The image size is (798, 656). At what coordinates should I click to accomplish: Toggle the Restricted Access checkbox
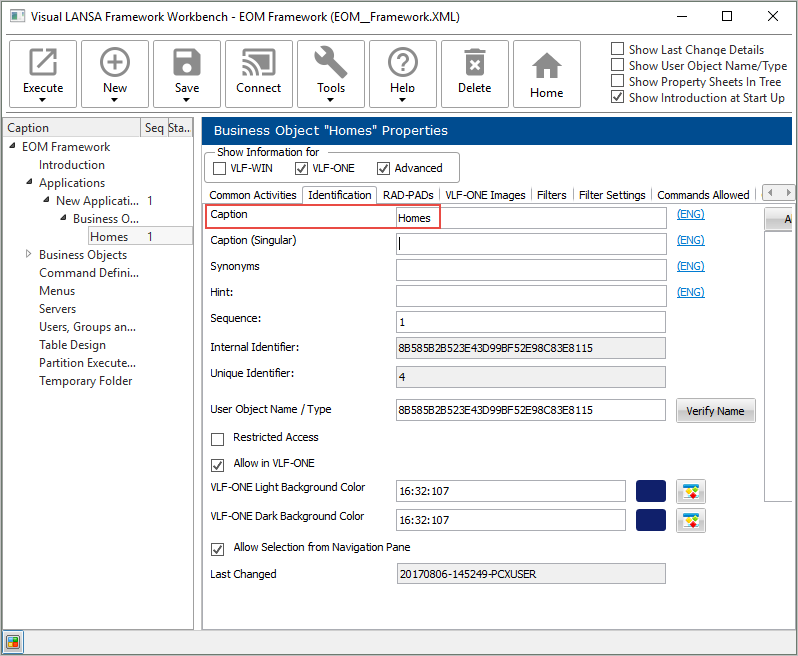tap(218, 438)
